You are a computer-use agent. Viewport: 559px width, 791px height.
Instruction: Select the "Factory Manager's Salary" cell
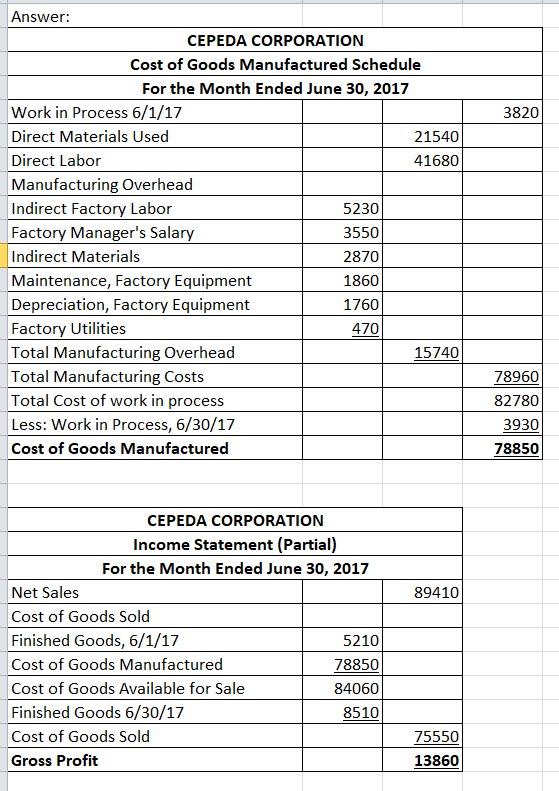pos(155,232)
